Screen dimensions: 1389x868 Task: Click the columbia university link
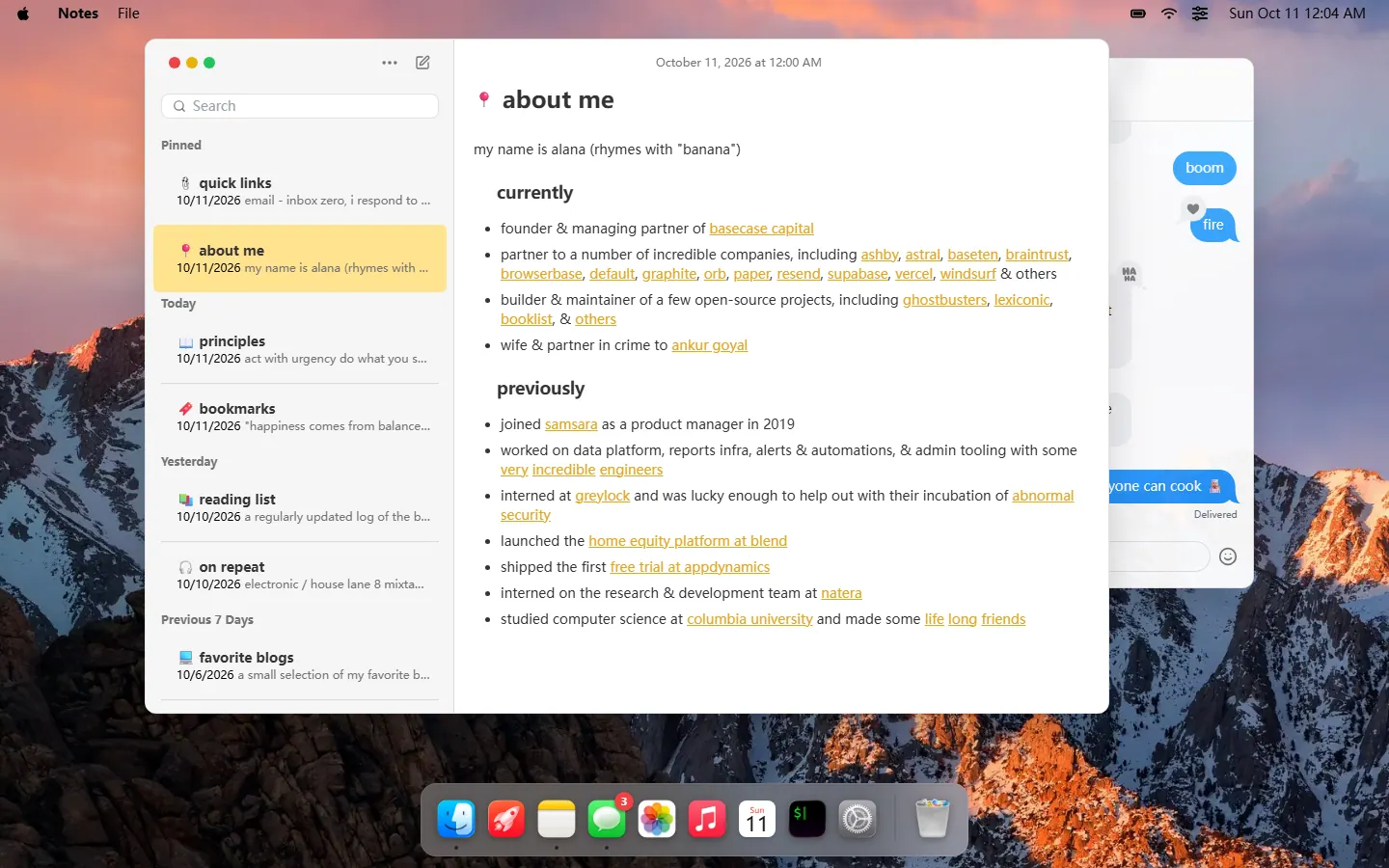pyautogui.click(x=749, y=619)
